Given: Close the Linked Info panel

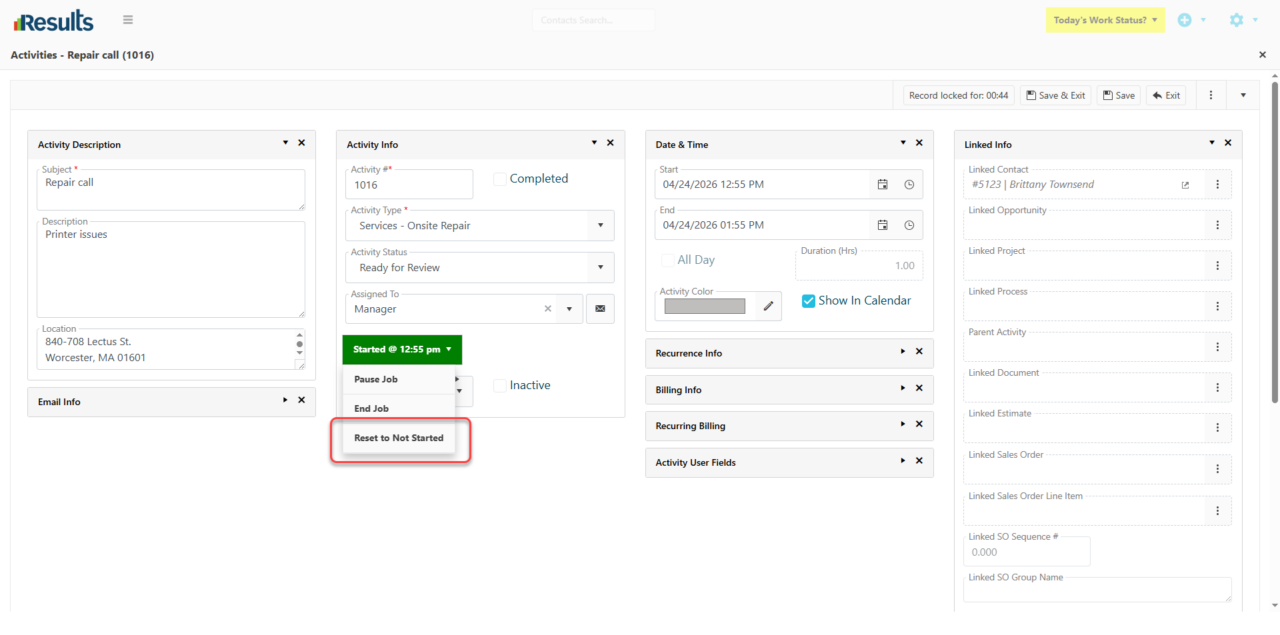Looking at the screenshot, I should [1228, 143].
